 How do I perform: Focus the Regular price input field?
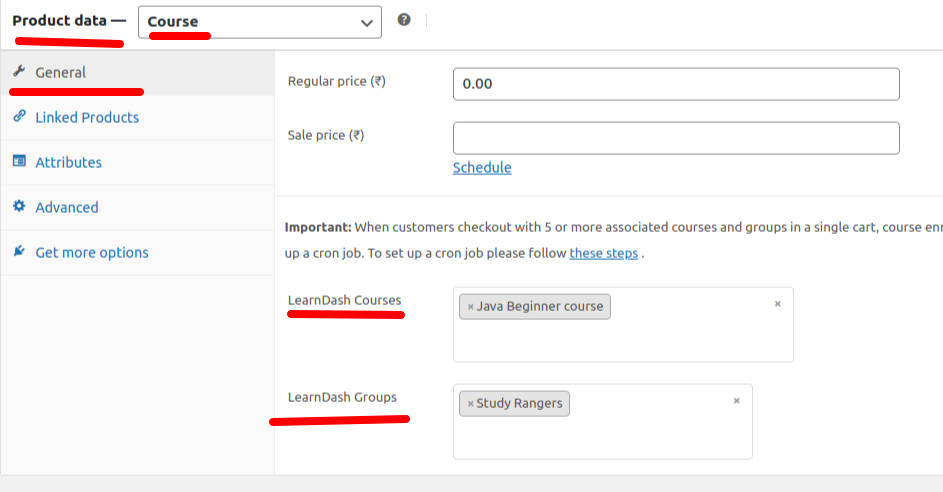pos(676,84)
